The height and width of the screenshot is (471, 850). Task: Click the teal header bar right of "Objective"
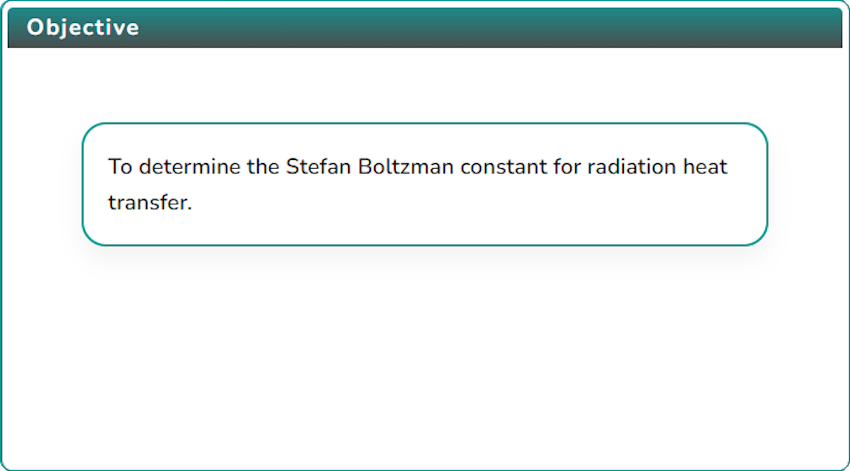click(488, 28)
